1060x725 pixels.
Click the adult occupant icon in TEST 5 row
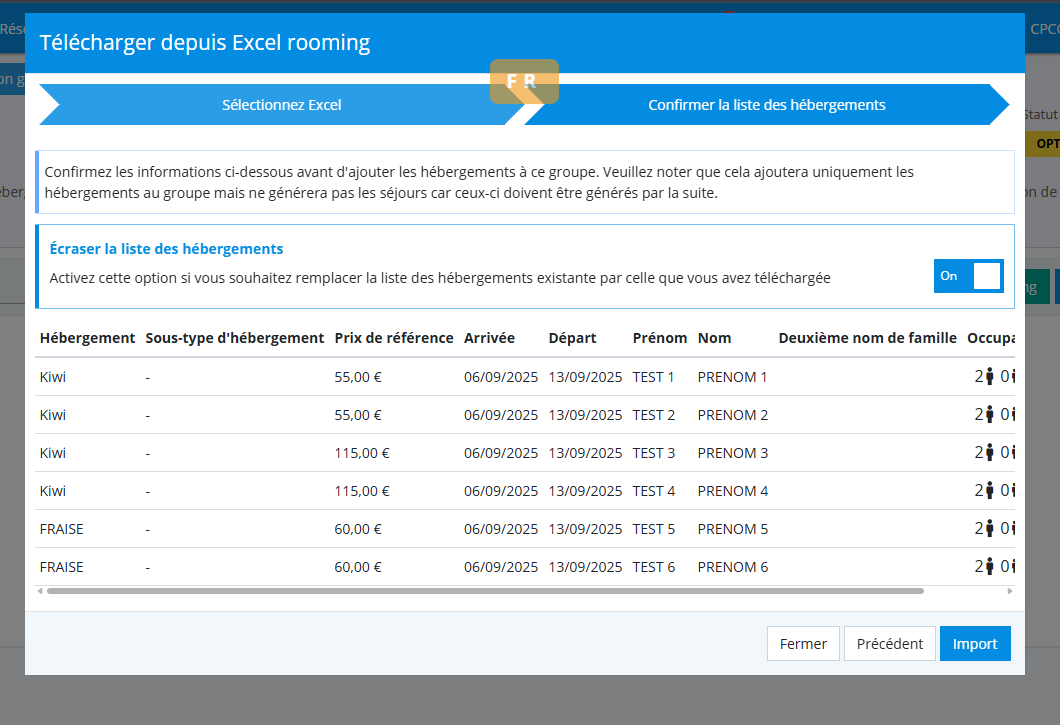pyautogui.click(x=989, y=529)
